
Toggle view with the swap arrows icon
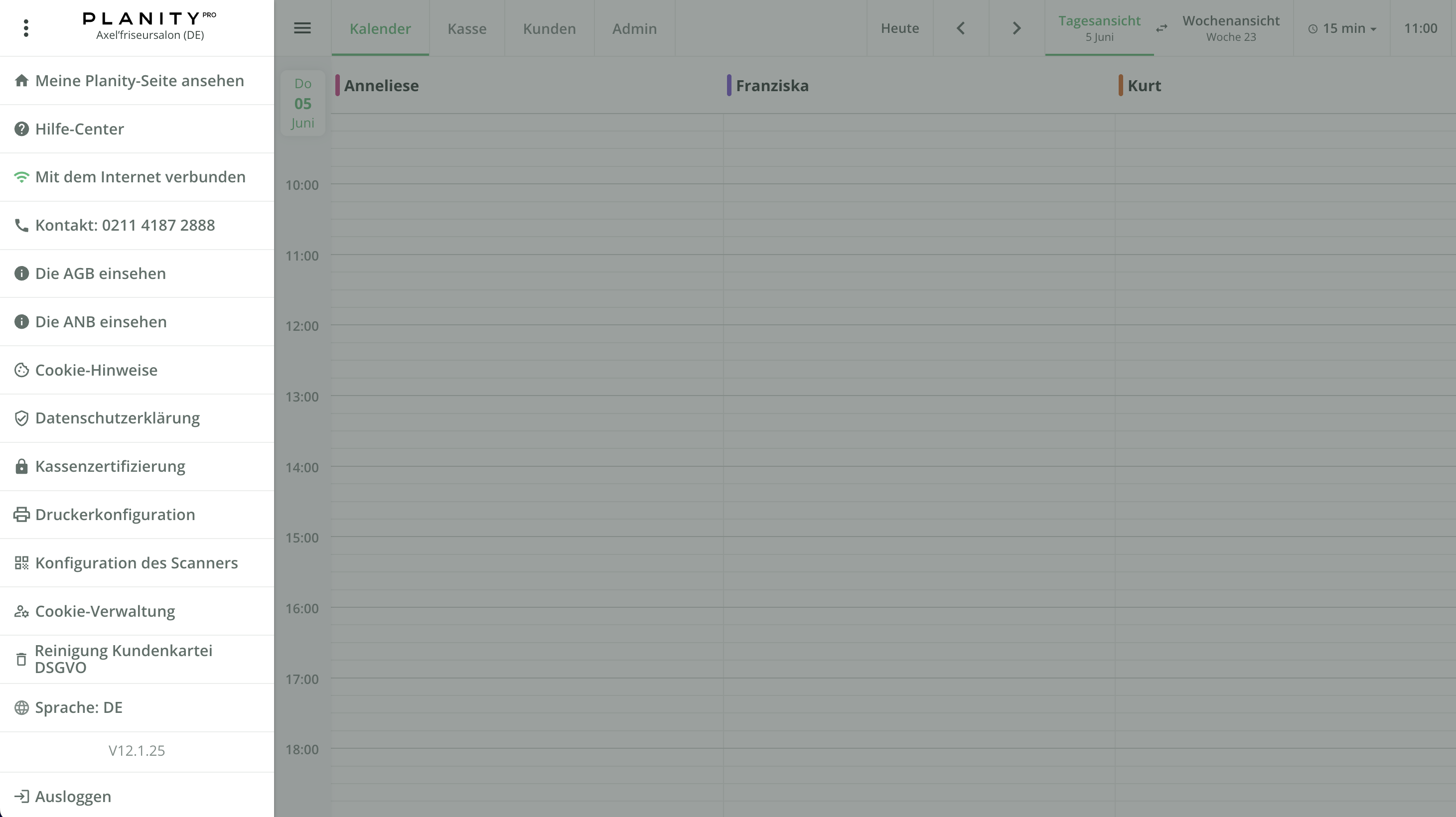coord(1162,28)
